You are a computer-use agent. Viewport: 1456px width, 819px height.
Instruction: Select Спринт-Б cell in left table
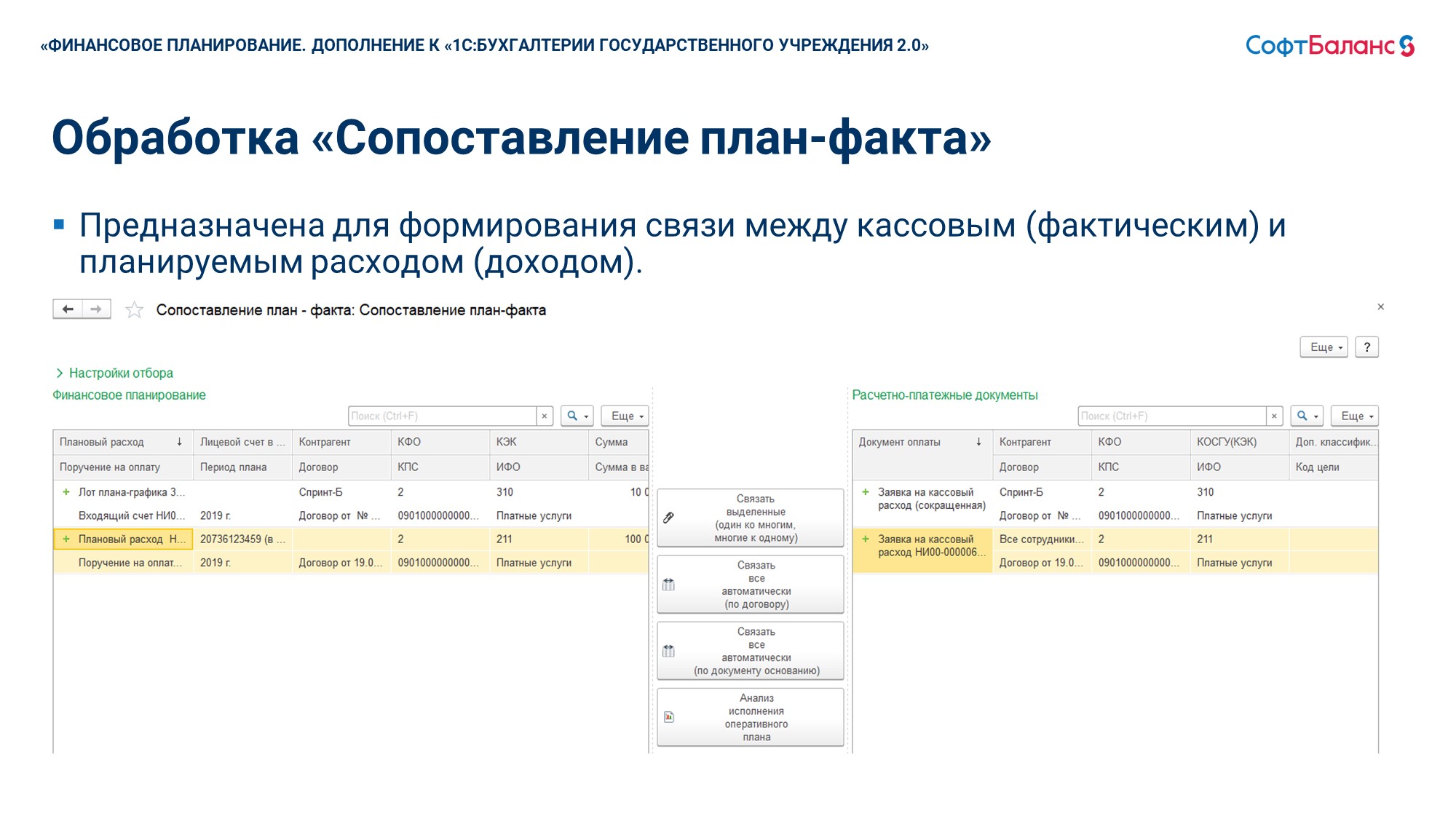[x=341, y=492]
